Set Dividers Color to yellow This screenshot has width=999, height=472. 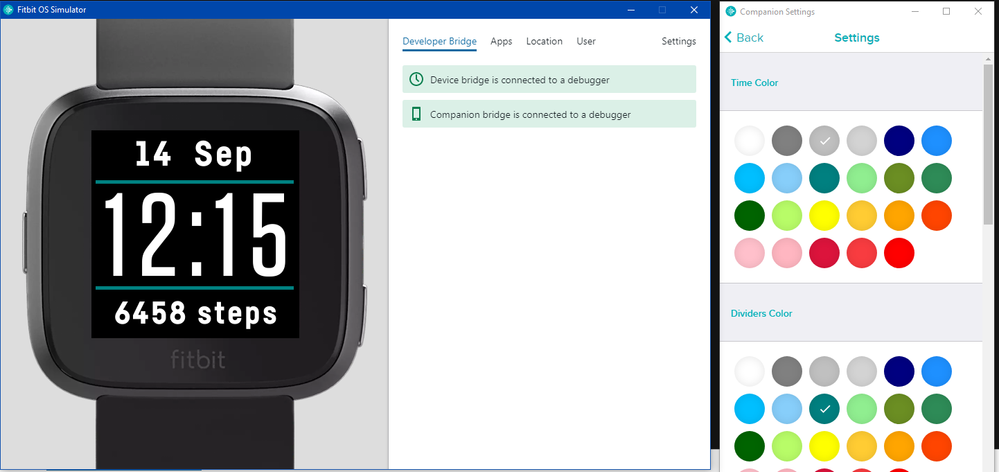click(824, 447)
